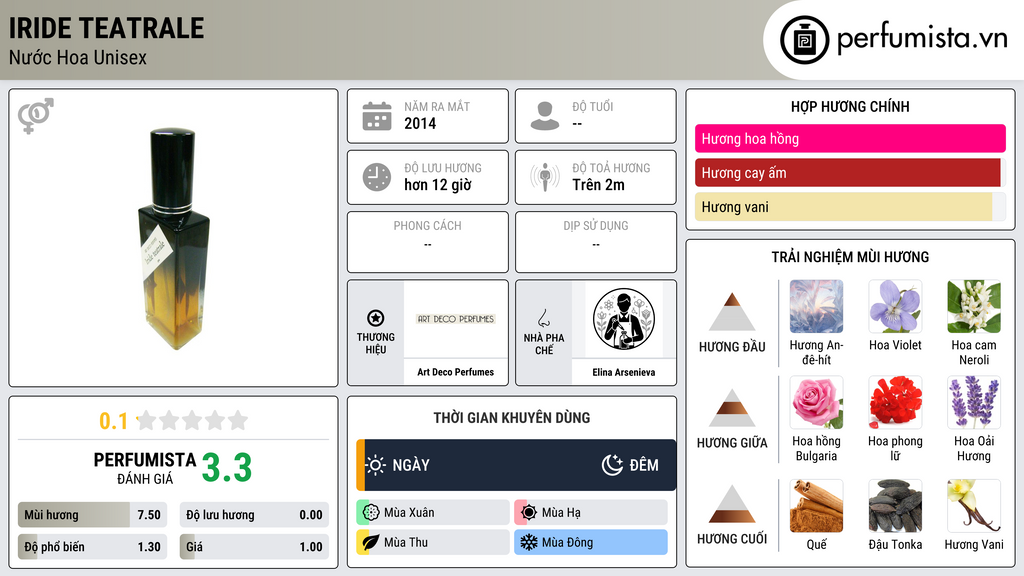Click the Hương hoa hồng accord bar
Screen dimensions: 1024x576
(x=850, y=138)
